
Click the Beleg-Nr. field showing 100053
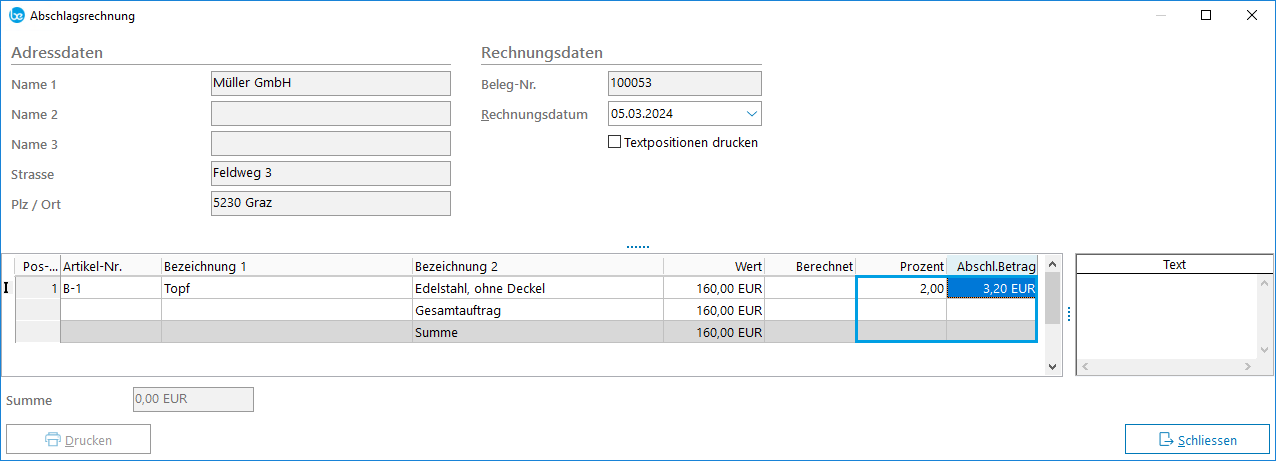point(684,84)
